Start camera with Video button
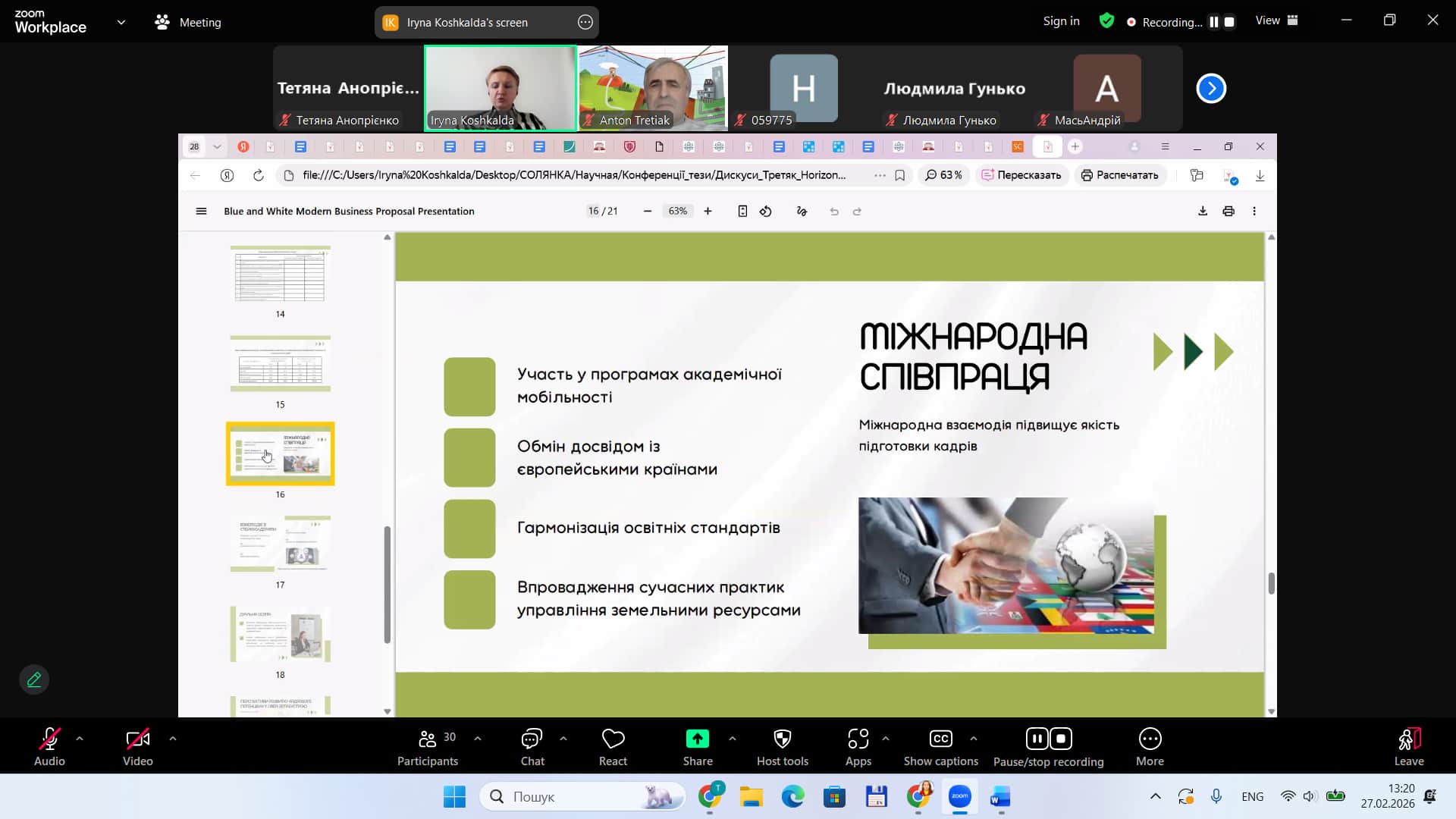Image resolution: width=1456 pixels, height=819 pixels. [137, 739]
